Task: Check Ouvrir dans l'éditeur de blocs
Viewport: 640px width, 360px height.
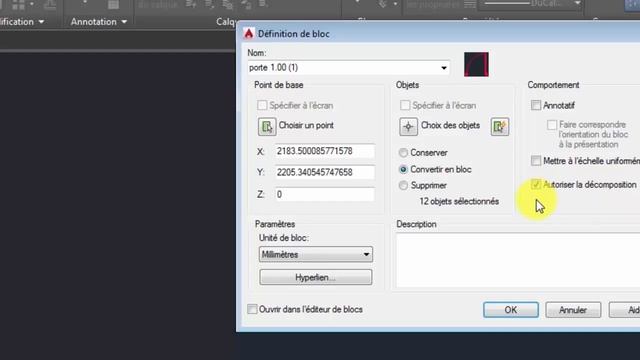Action: [252, 309]
